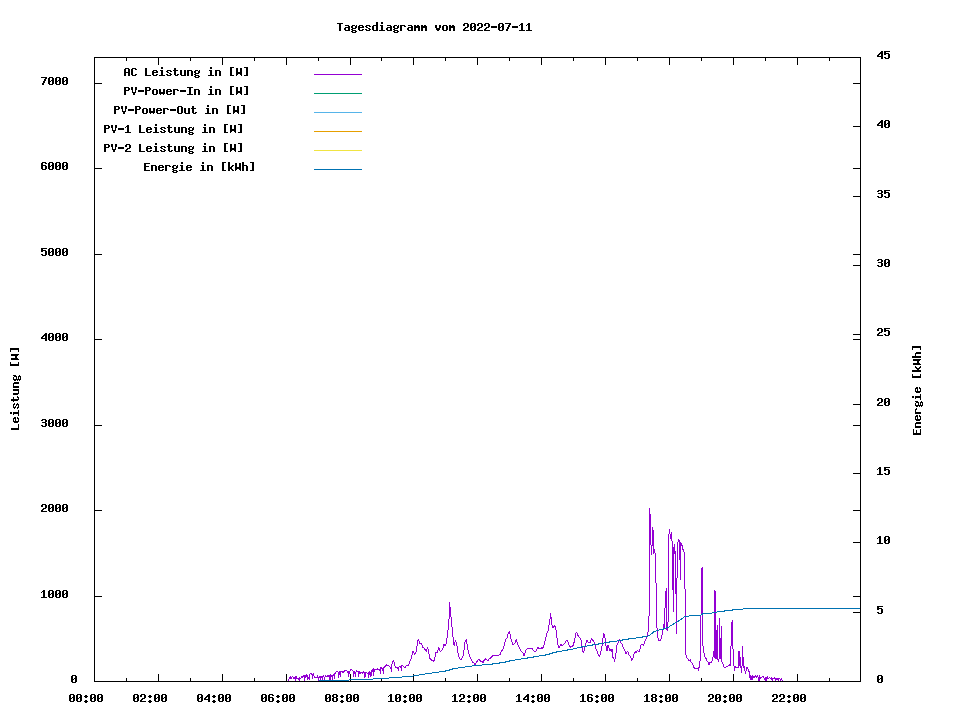Click the 'PV-Power-In in [W]' legend entry
Screen dimensions: 960x720
point(186,91)
